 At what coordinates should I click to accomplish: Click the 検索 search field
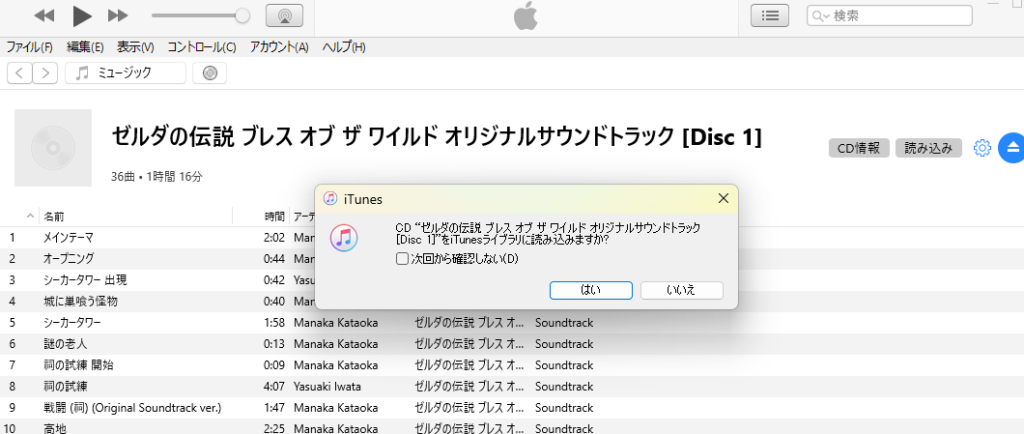click(889, 16)
